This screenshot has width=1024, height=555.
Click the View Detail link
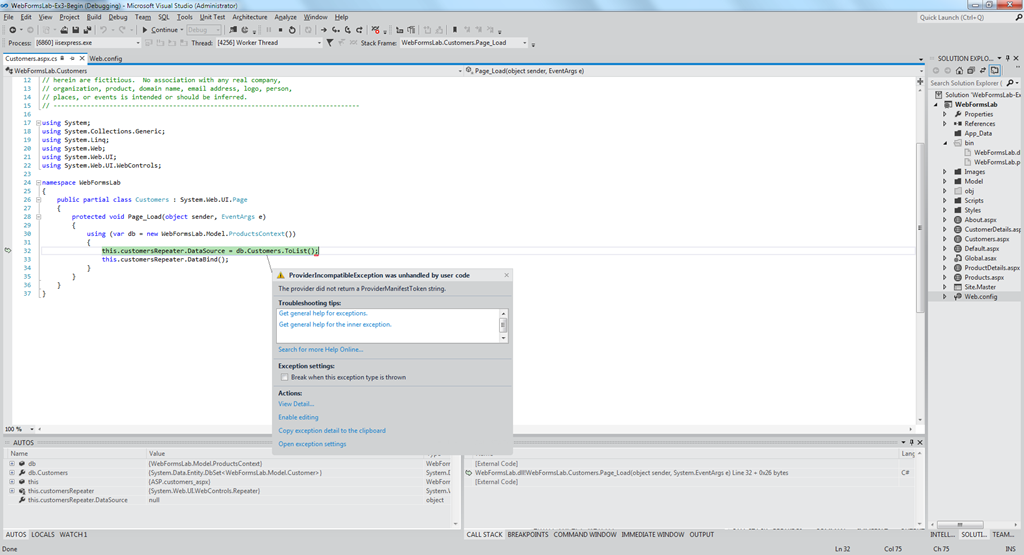[x=296, y=404]
